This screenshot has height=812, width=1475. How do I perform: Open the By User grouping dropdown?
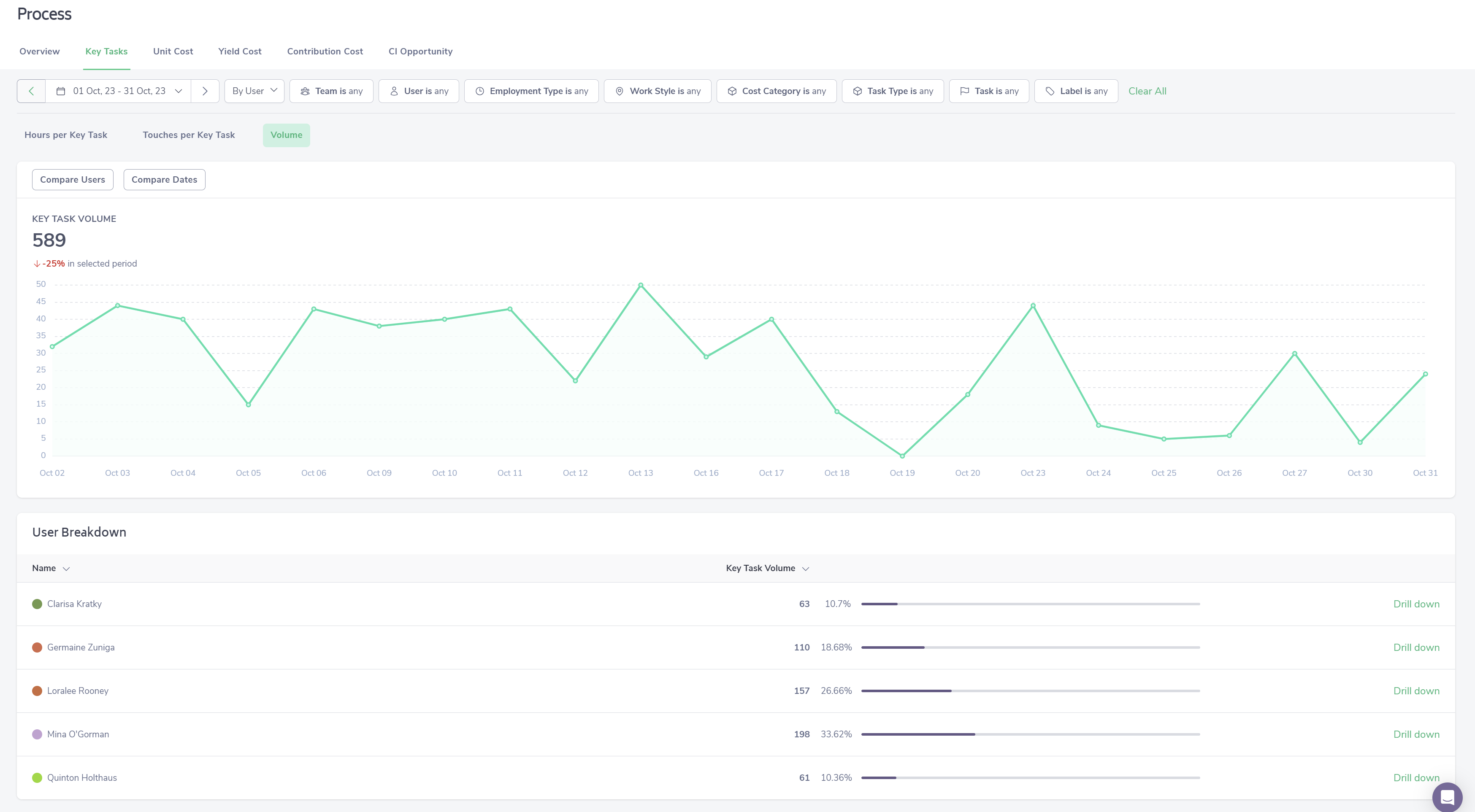254,91
